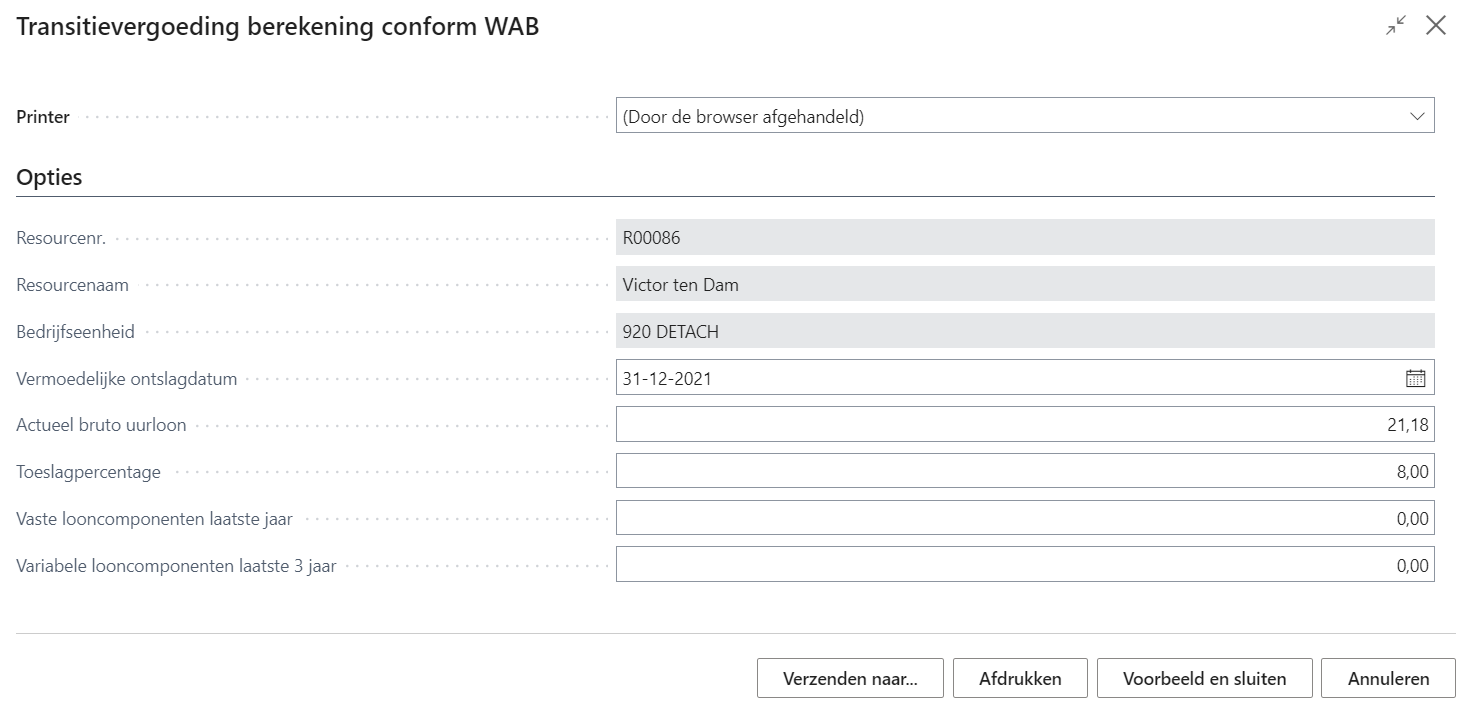
Task: Close the Transitievergoeding dialog
Action: pos(1436,27)
